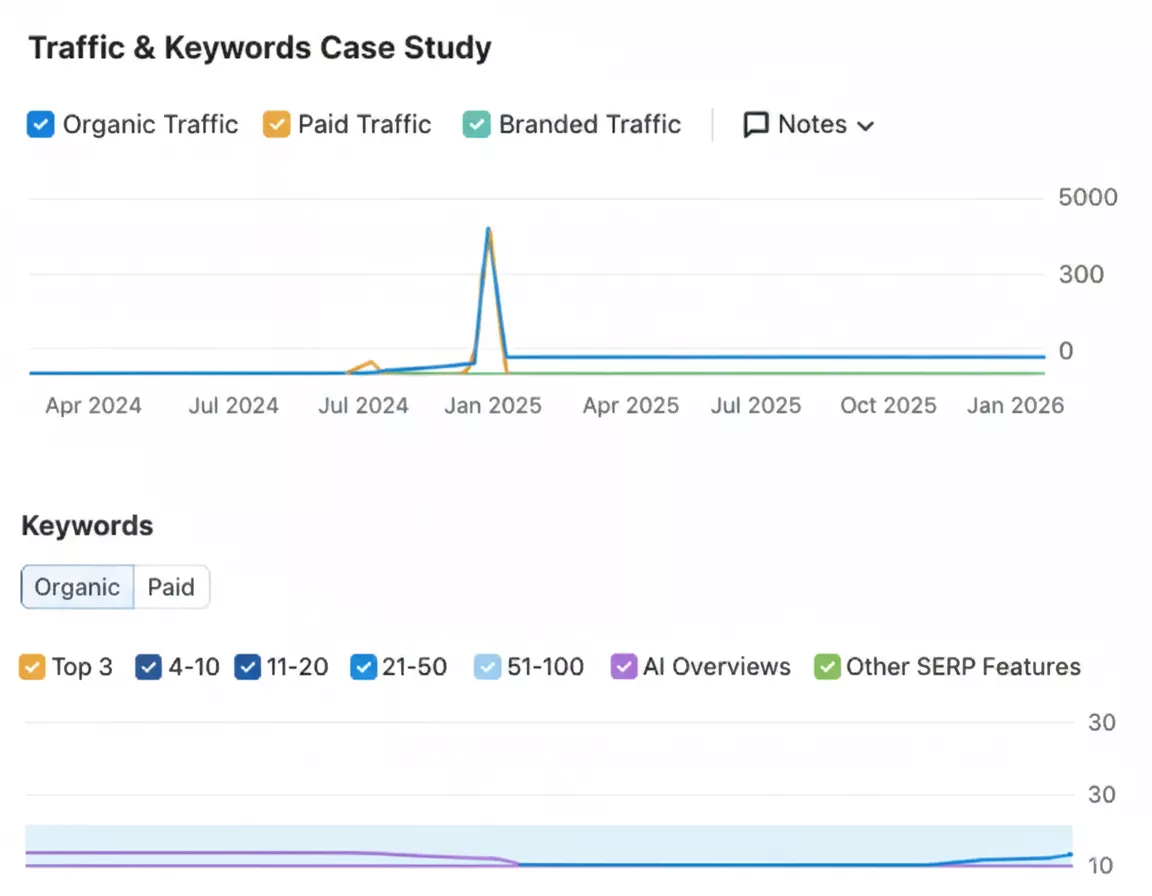Toggle the AI Overviews purple checkbox

(x=623, y=667)
